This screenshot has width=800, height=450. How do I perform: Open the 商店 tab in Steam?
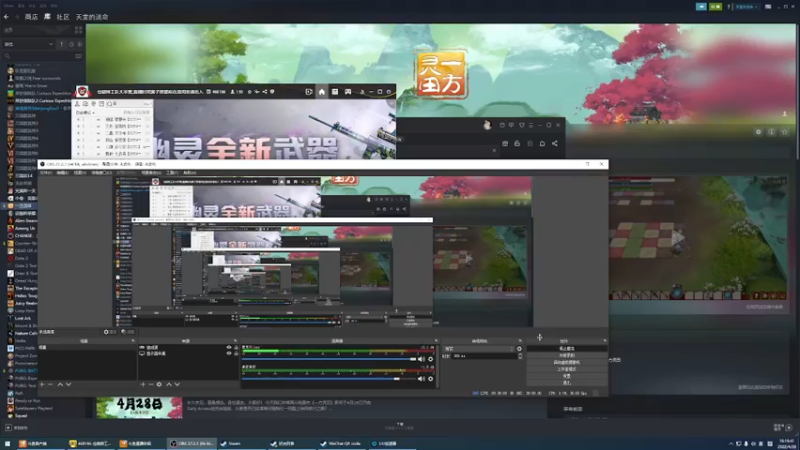[31, 17]
